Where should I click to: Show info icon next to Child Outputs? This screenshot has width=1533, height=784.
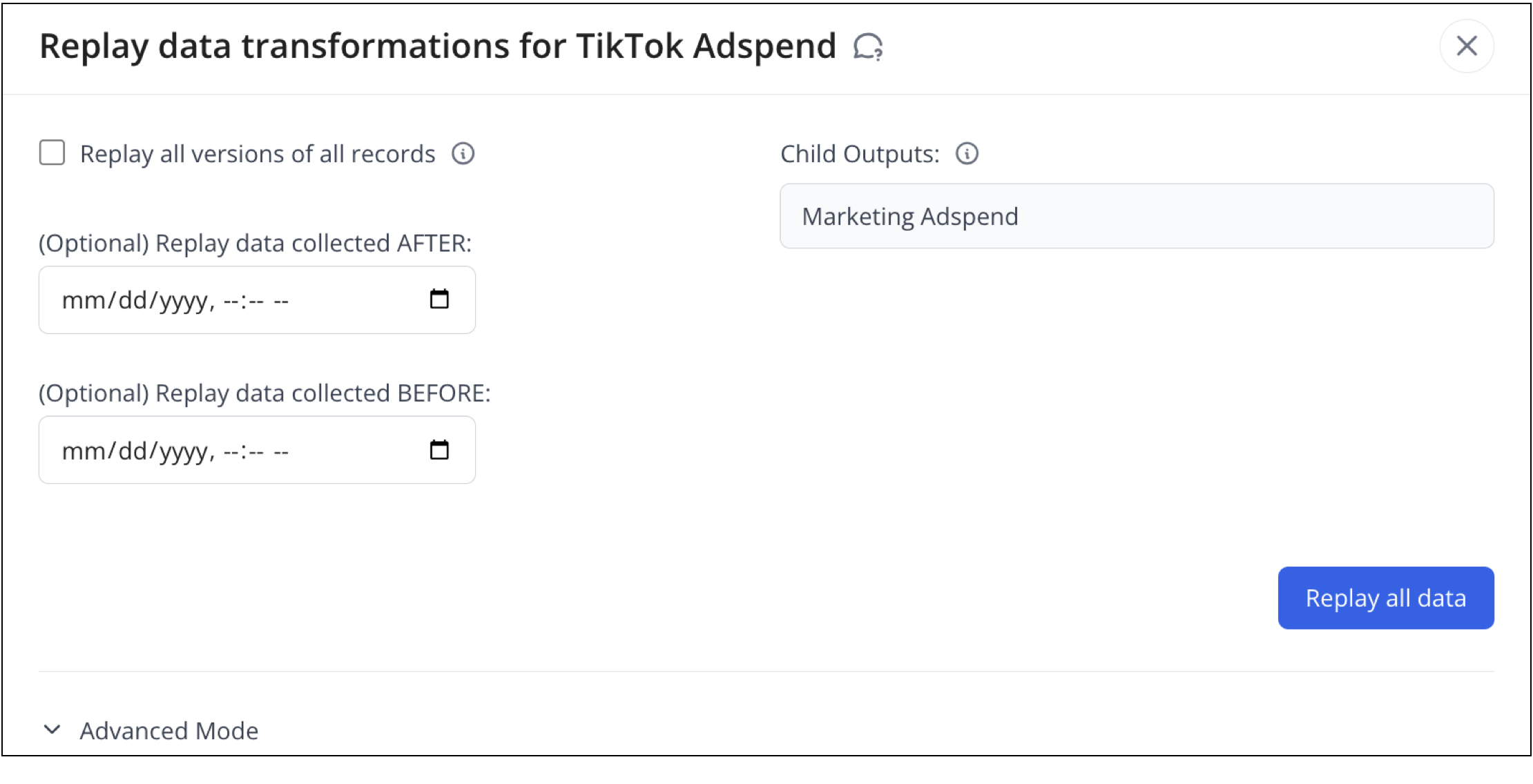coord(967,153)
